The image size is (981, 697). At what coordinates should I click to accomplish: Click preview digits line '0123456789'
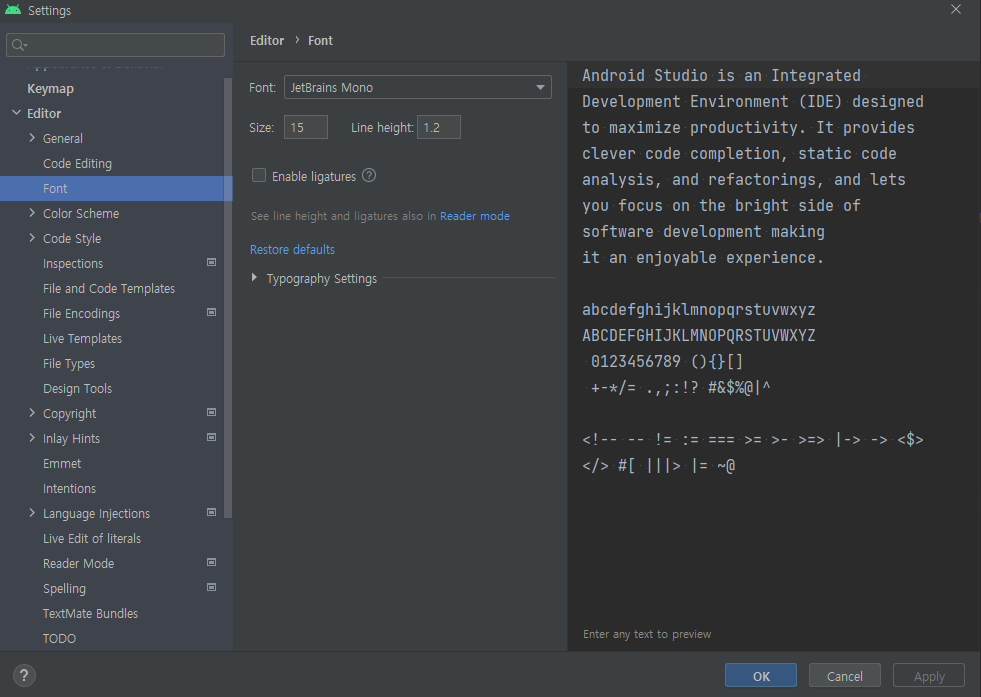636,362
